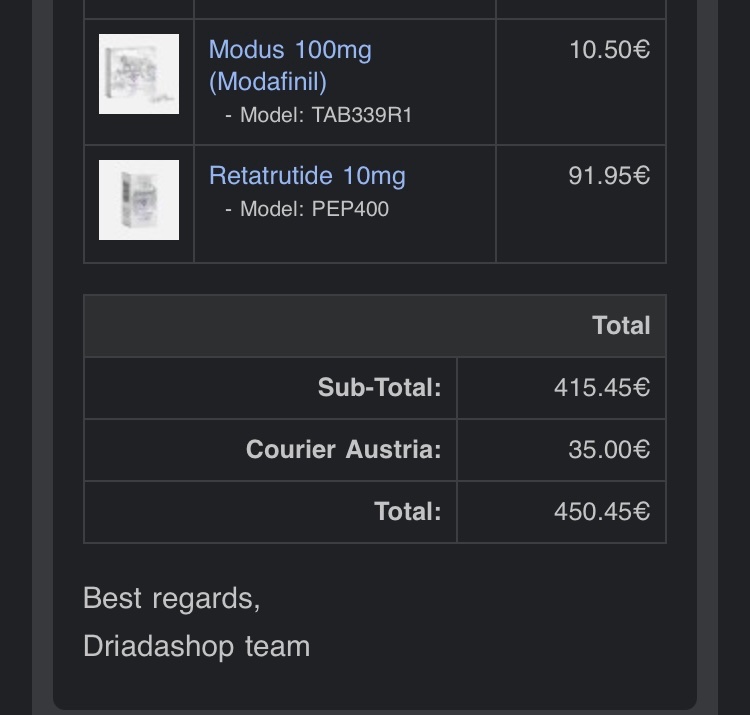Click the Driadashop team signature
750x715 pixels.
196,646
